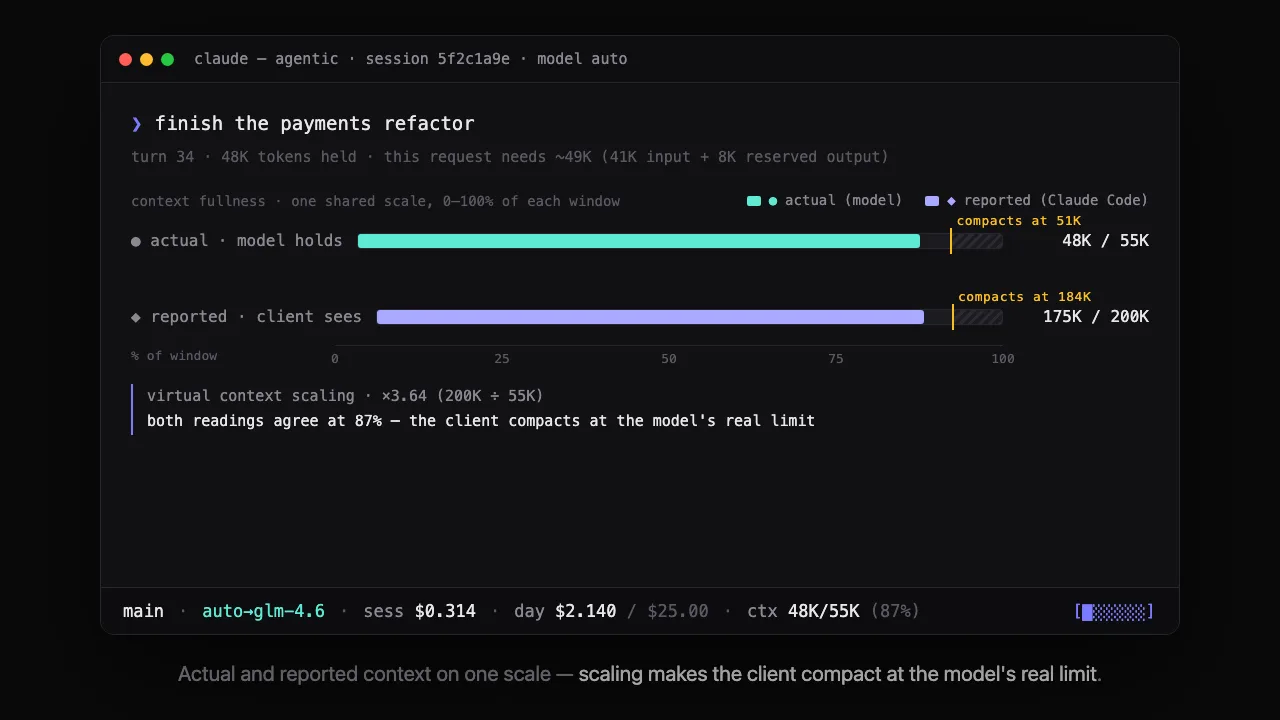Click the caption below the terminal window
1280x720 pixels.
point(640,675)
